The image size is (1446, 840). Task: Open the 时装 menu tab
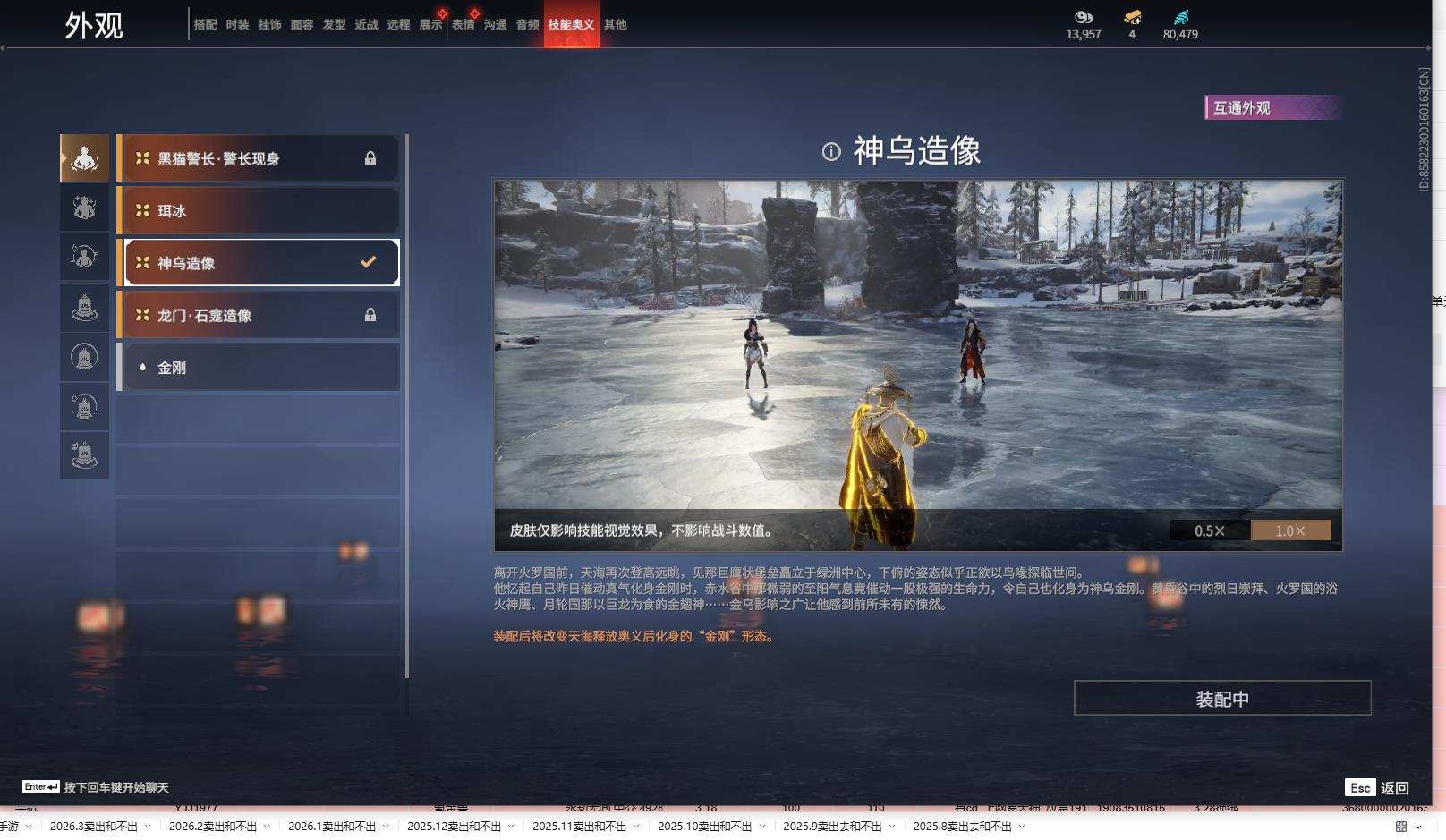tap(236, 24)
